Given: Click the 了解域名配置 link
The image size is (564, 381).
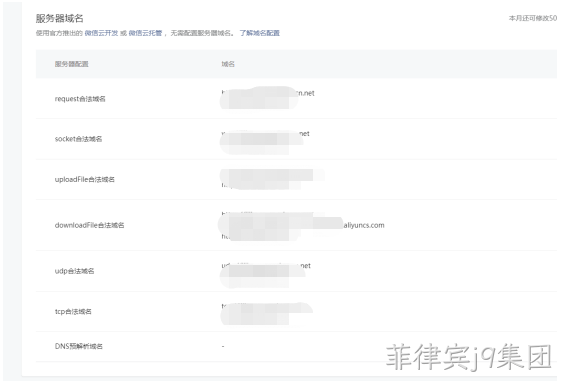Looking at the screenshot, I should tap(259, 33).
